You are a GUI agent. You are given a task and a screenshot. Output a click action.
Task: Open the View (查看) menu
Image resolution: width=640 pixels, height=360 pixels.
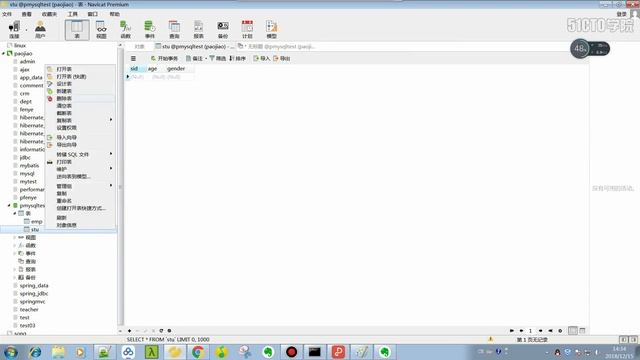tap(27, 14)
